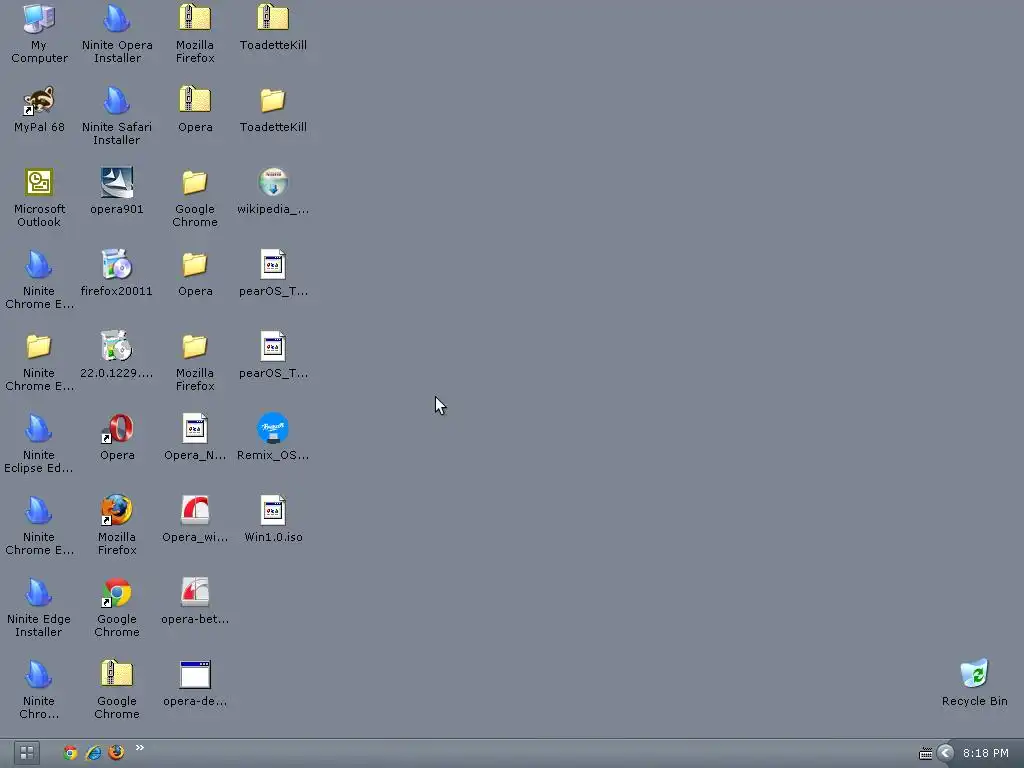
Task: Open the plain Mozilla Firefox yellow folder
Action: [195, 347]
